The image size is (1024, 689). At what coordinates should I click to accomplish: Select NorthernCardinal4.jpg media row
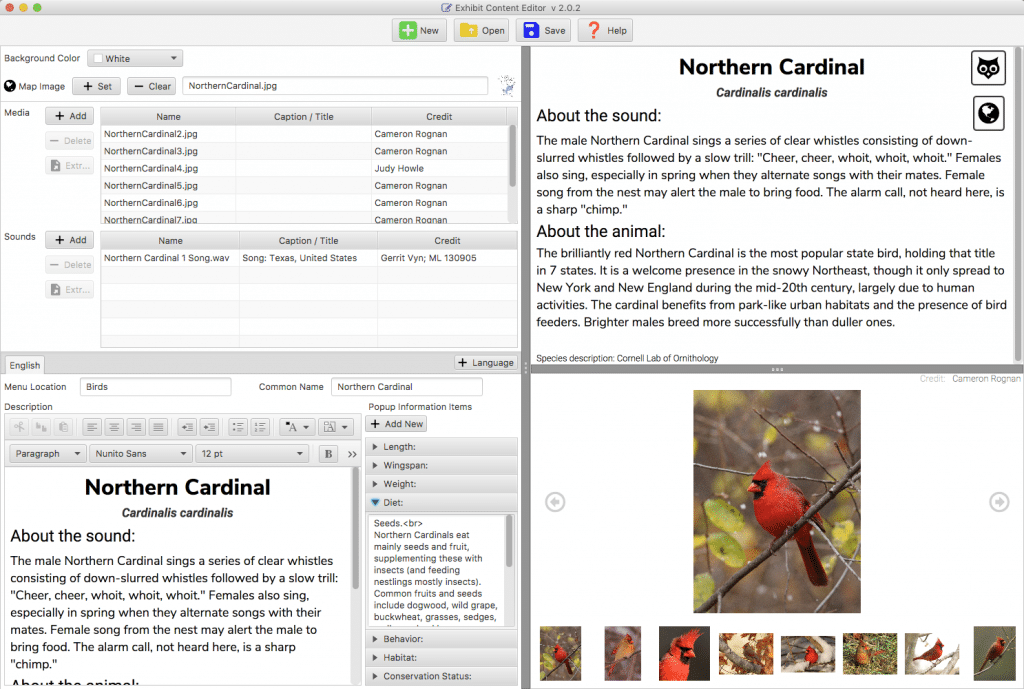pos(304,168)
